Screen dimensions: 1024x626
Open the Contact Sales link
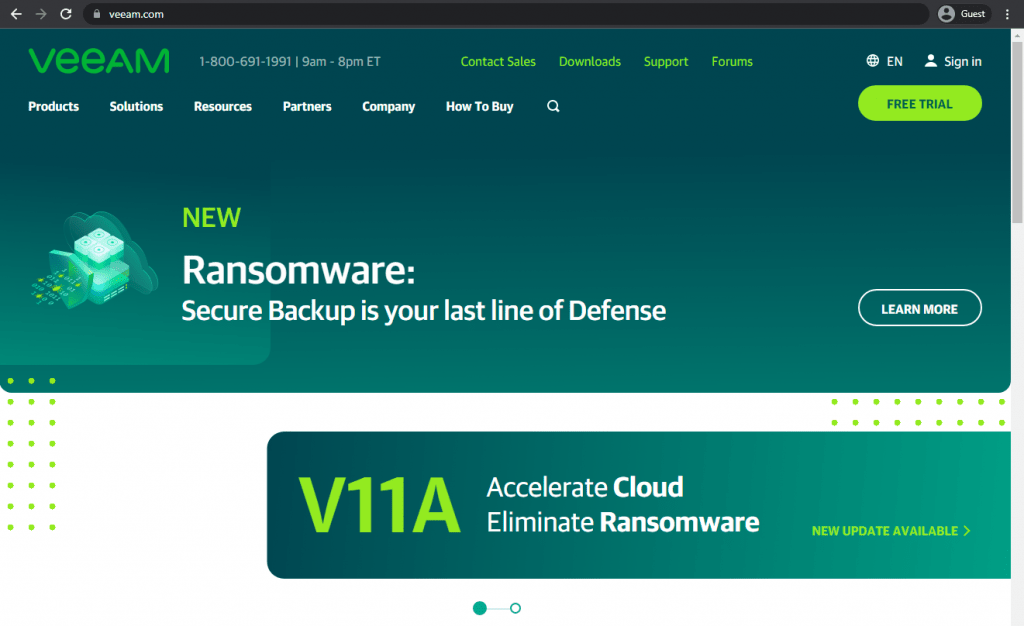(x=498, y=61)
